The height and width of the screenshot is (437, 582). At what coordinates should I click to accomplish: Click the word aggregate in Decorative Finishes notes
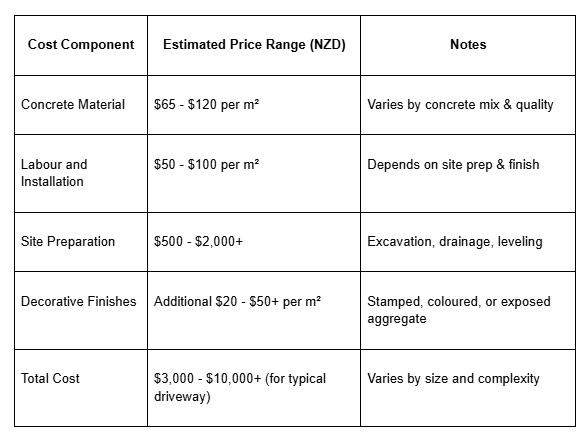(x=397, y=319)
